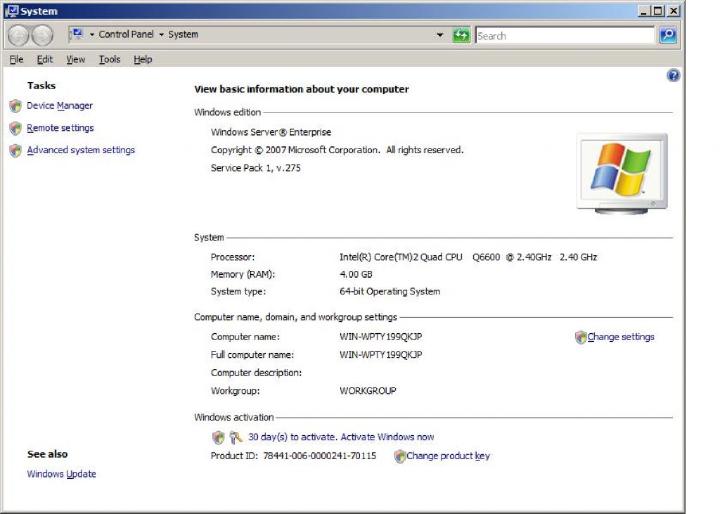Click Activate Windows now link
The height and width of the screenshot is (514, 720).
click(387, 437)
